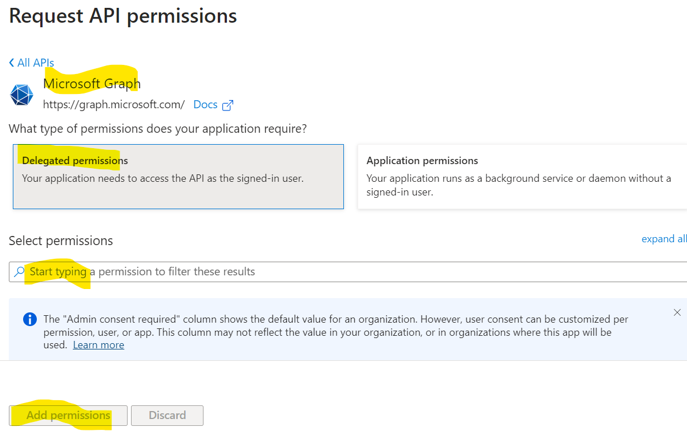Click the graph.microsoft.com URL text
This screenshot has height=434, width=698.
(113, 105)
